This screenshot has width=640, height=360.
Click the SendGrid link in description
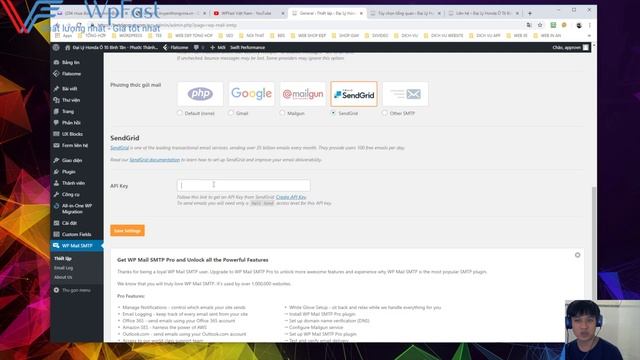pos(120,148)
